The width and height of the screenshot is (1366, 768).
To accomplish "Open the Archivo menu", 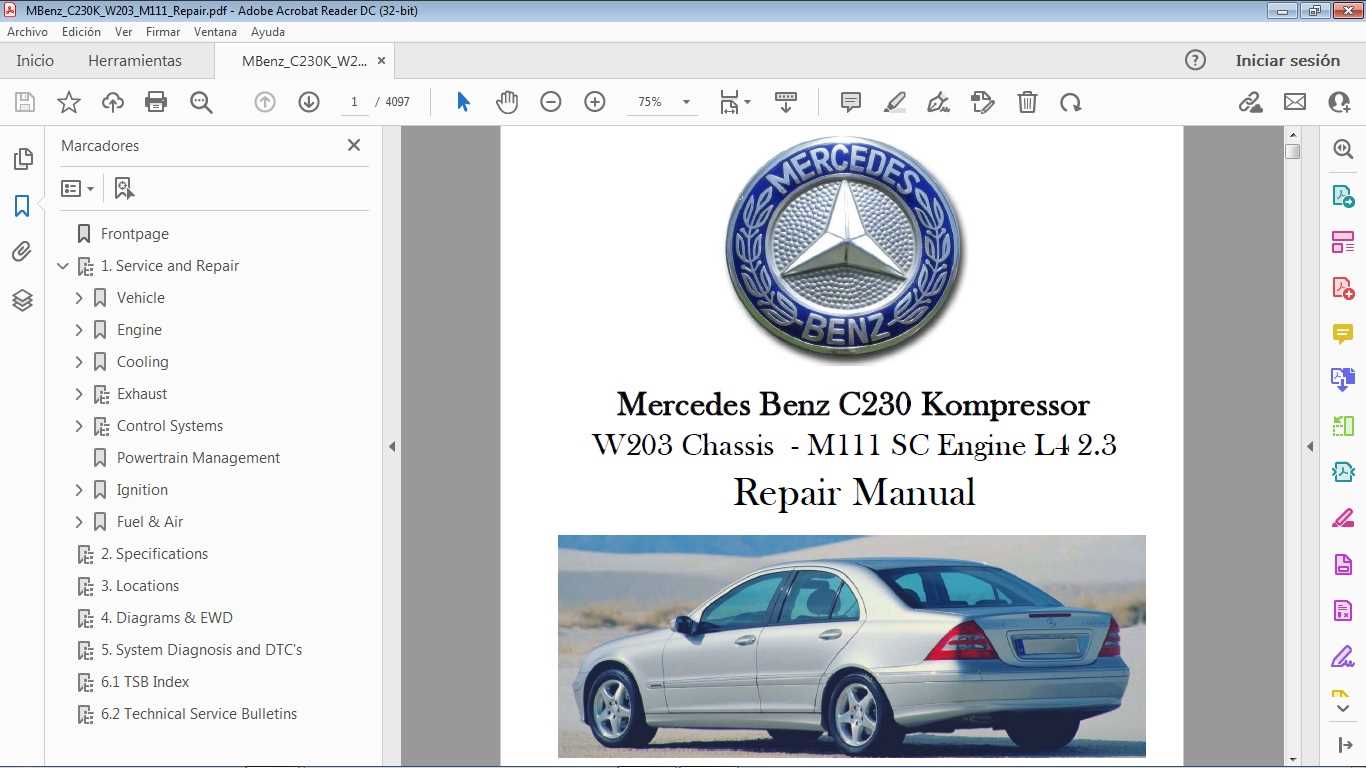I will pos(28,32).
